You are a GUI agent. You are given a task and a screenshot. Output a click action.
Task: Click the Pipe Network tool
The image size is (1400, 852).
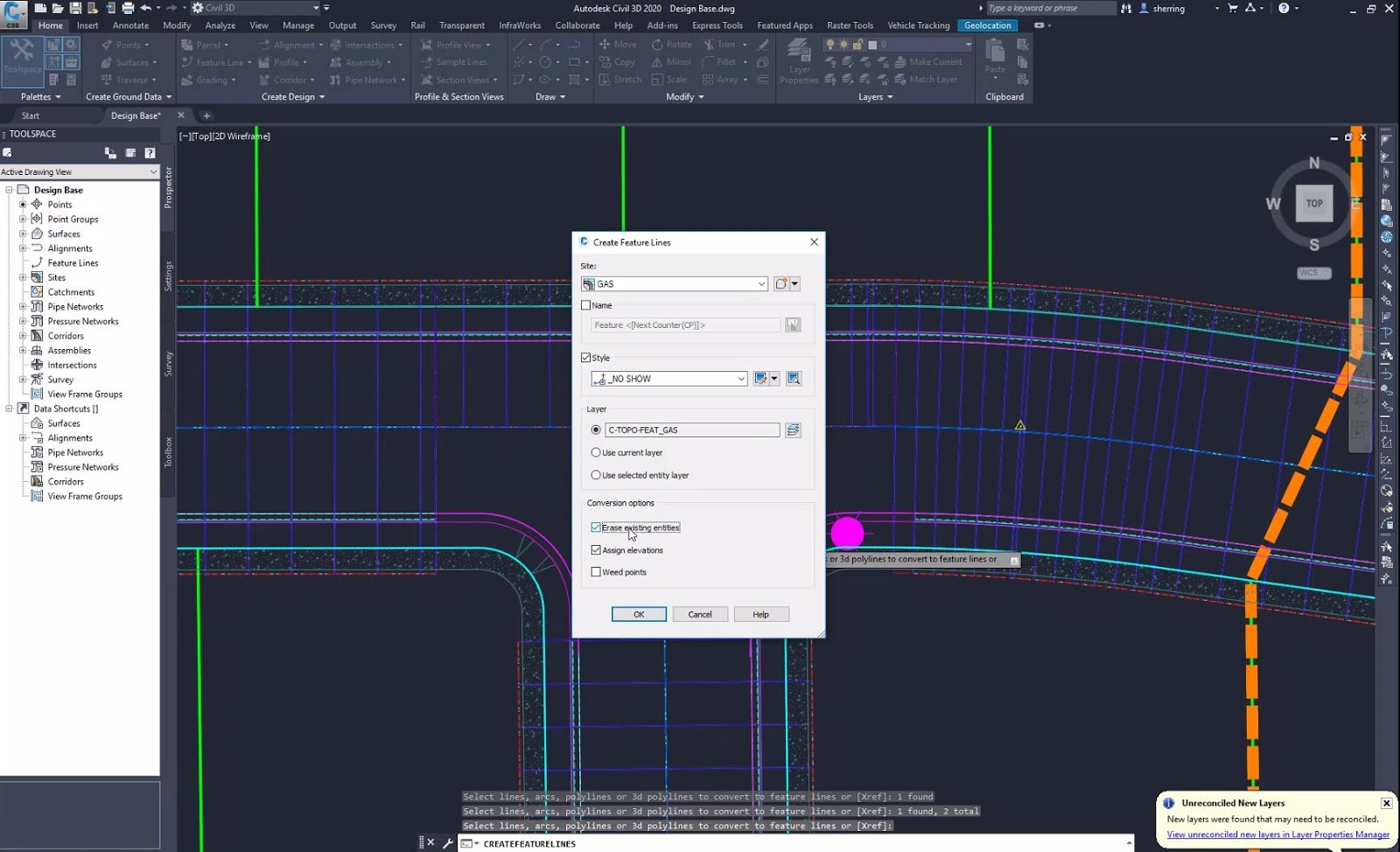coord(366,80)
